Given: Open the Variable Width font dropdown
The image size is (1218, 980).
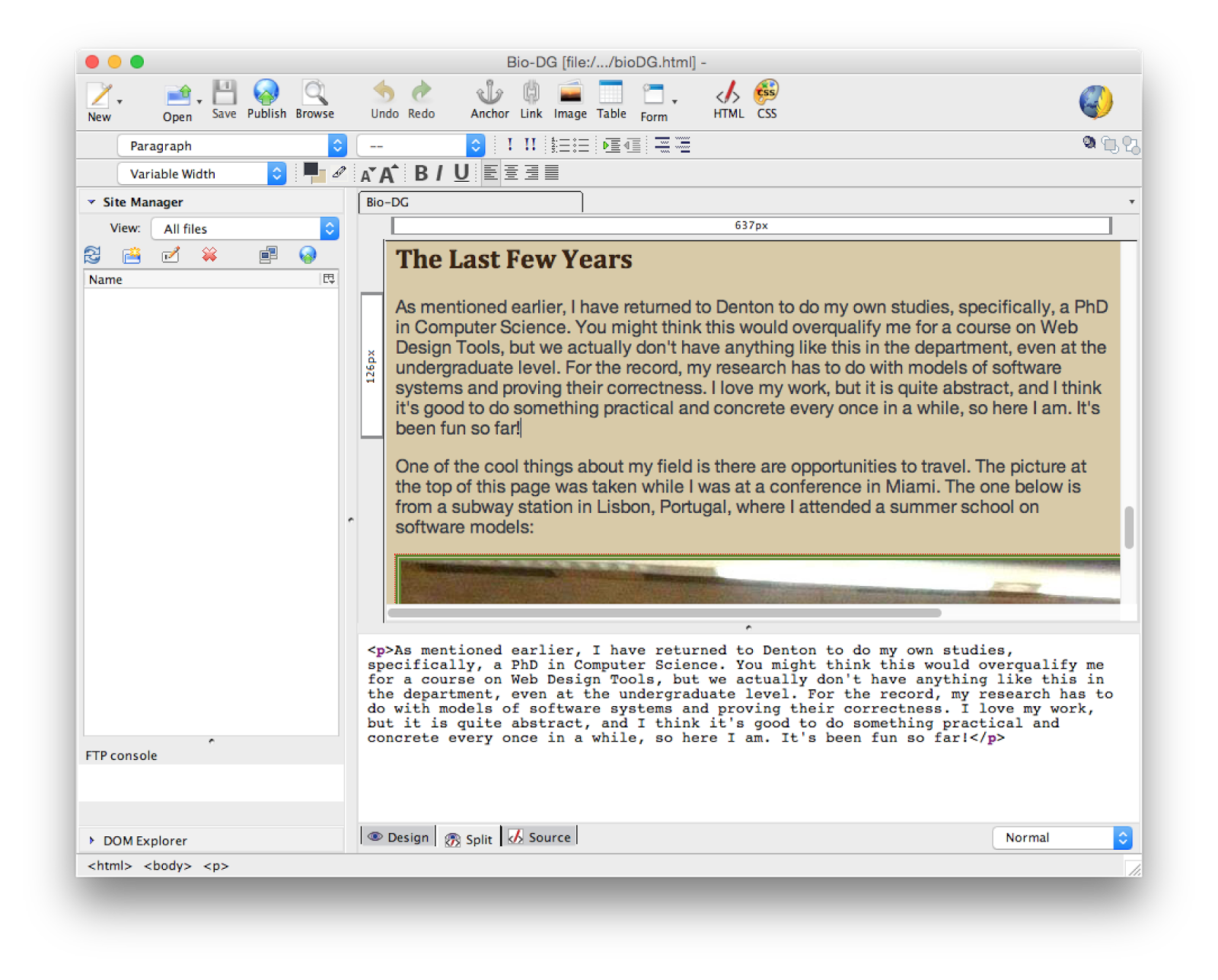Looking at the screenshot, I should (202, 173).
